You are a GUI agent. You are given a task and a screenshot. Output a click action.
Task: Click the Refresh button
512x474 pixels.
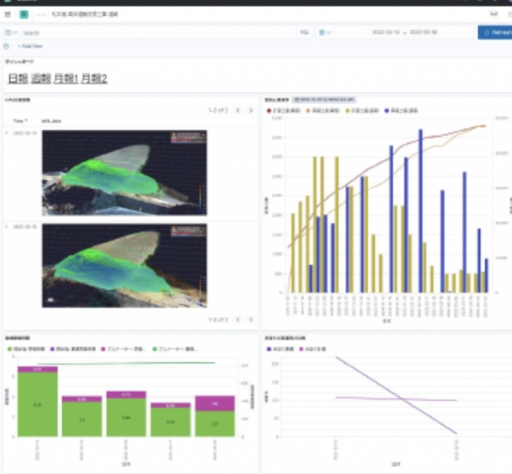(x=495, y=32)
